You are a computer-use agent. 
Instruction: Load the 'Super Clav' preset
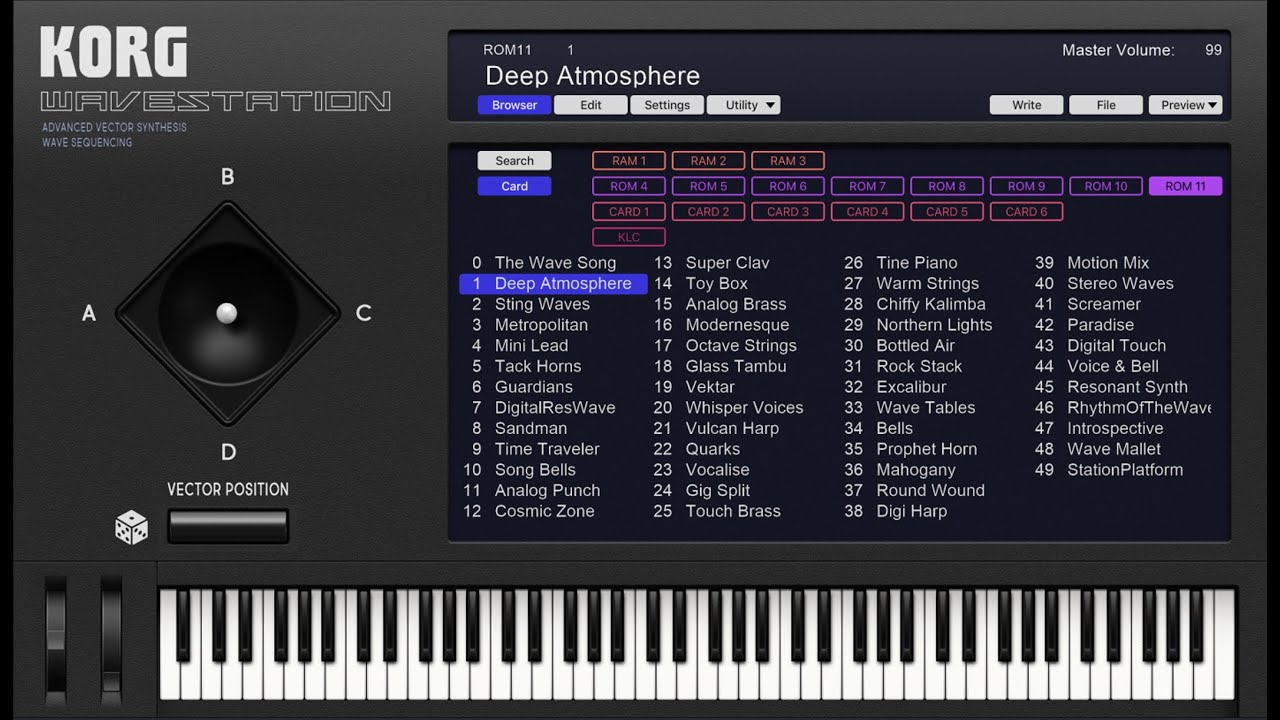coord(727,263)
